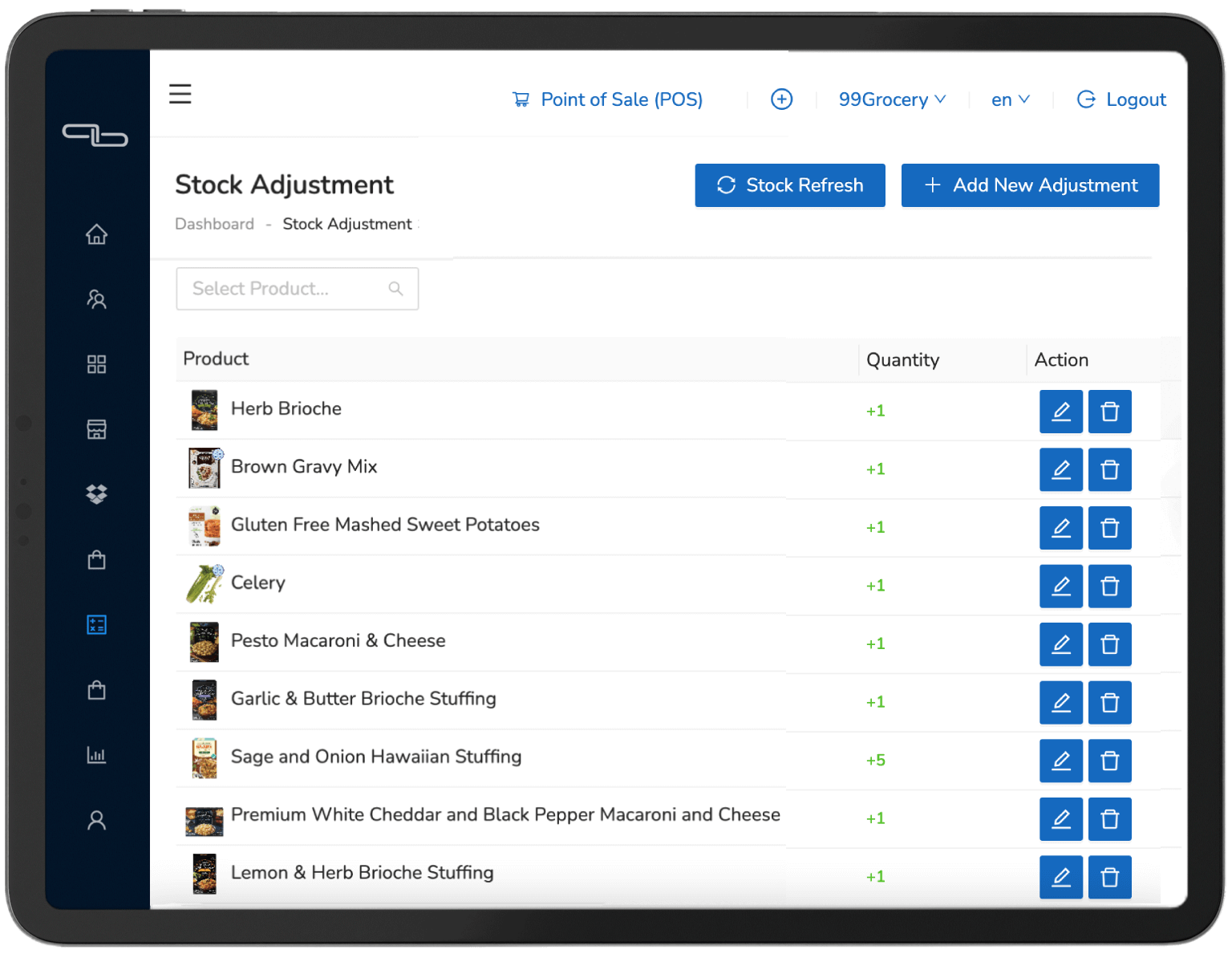The width and height of the screenshot is (1232, 966).
Task: Click the Brown Gravy Mix product thumbnail
Action: point(205,469)
